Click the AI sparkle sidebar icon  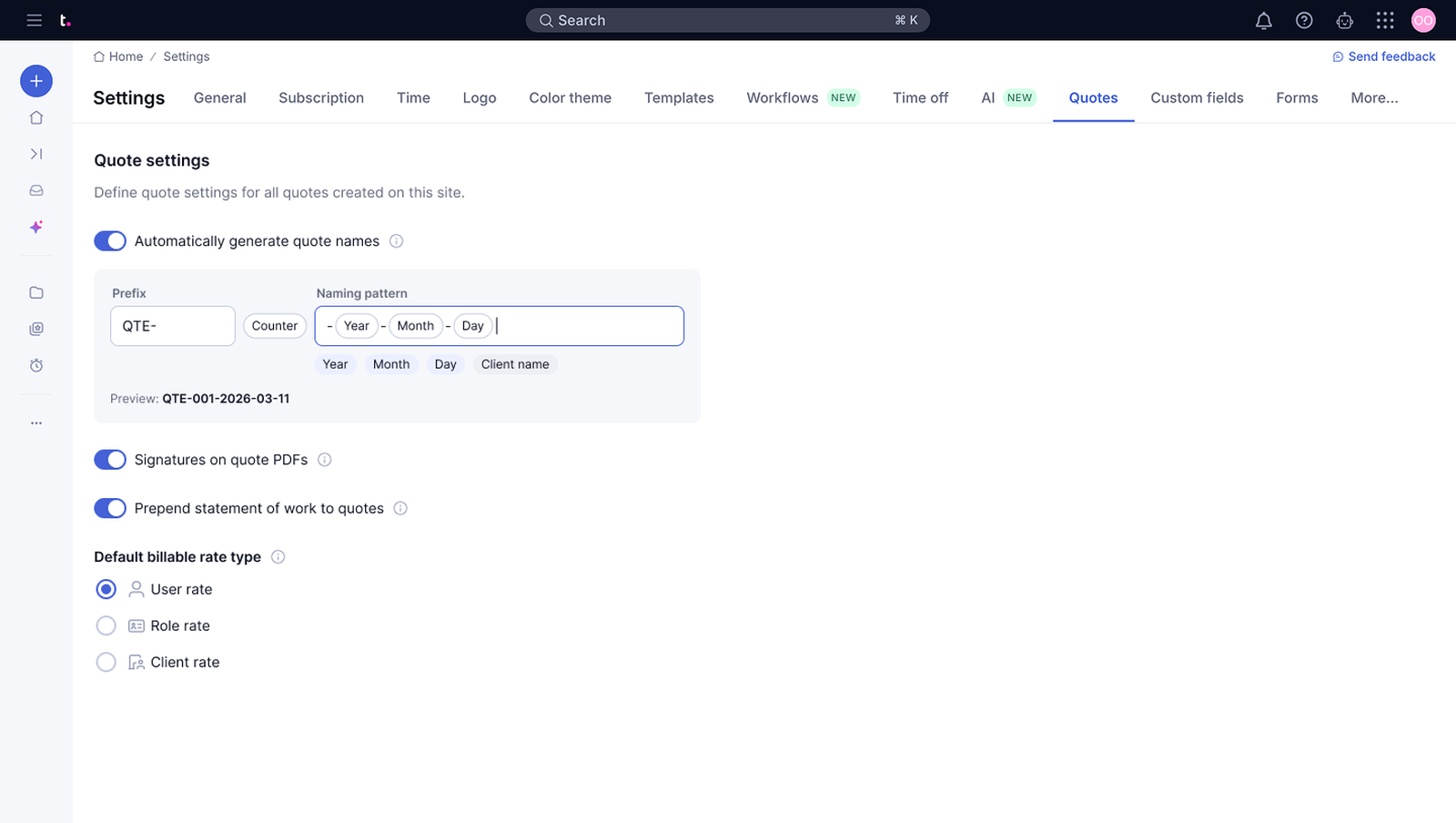(36, 227)
